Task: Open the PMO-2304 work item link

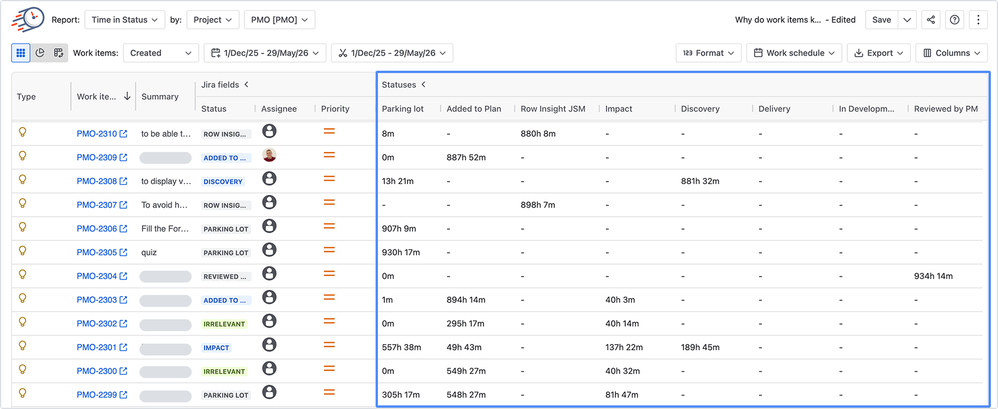Action: pyautogui.click(x=102, y=276)
